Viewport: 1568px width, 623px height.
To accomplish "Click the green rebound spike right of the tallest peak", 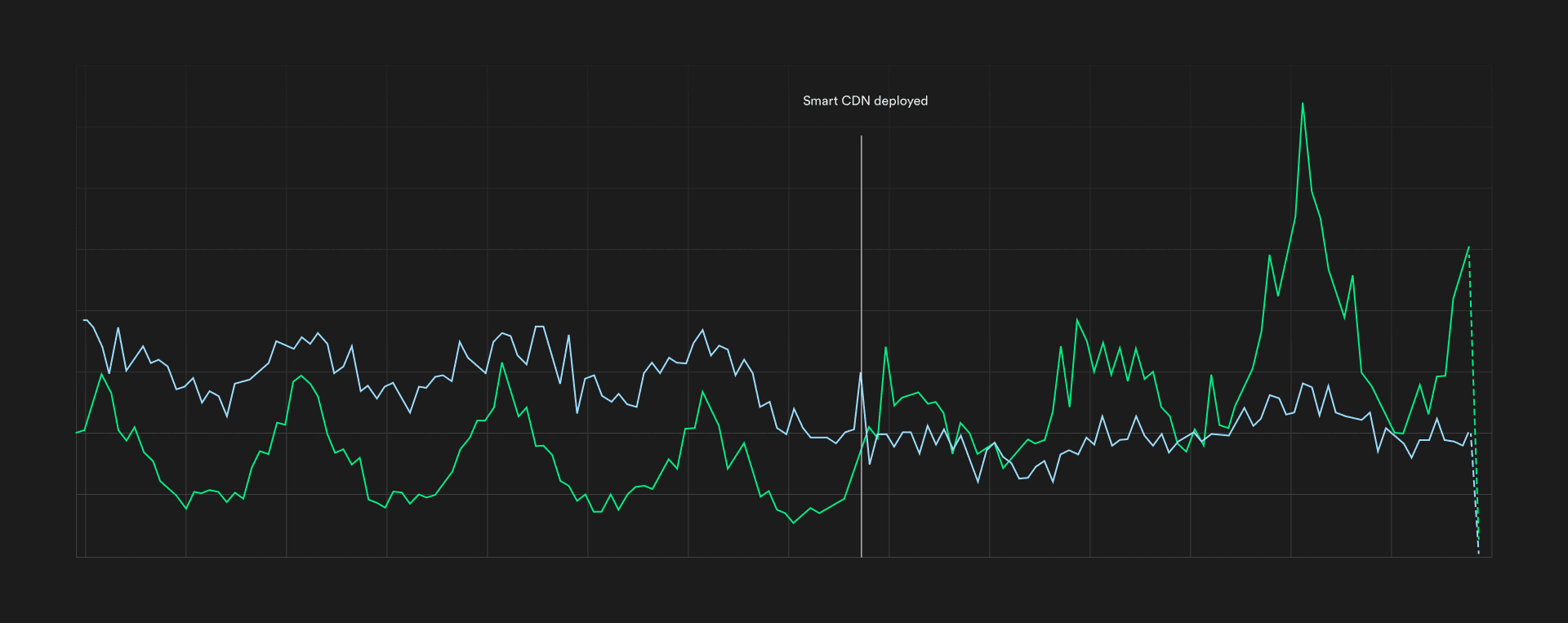I will pos(1352,276).
